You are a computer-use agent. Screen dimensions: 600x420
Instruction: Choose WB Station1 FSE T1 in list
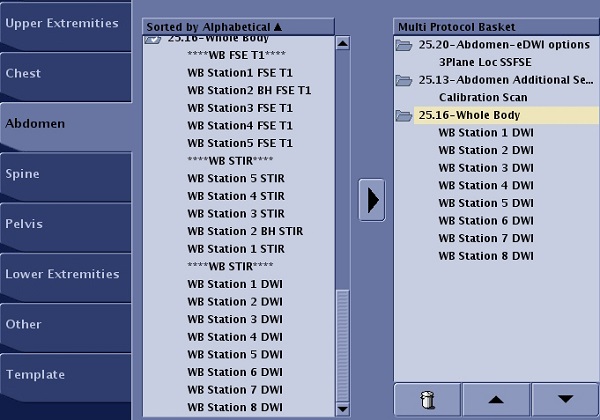coord(239,72)
